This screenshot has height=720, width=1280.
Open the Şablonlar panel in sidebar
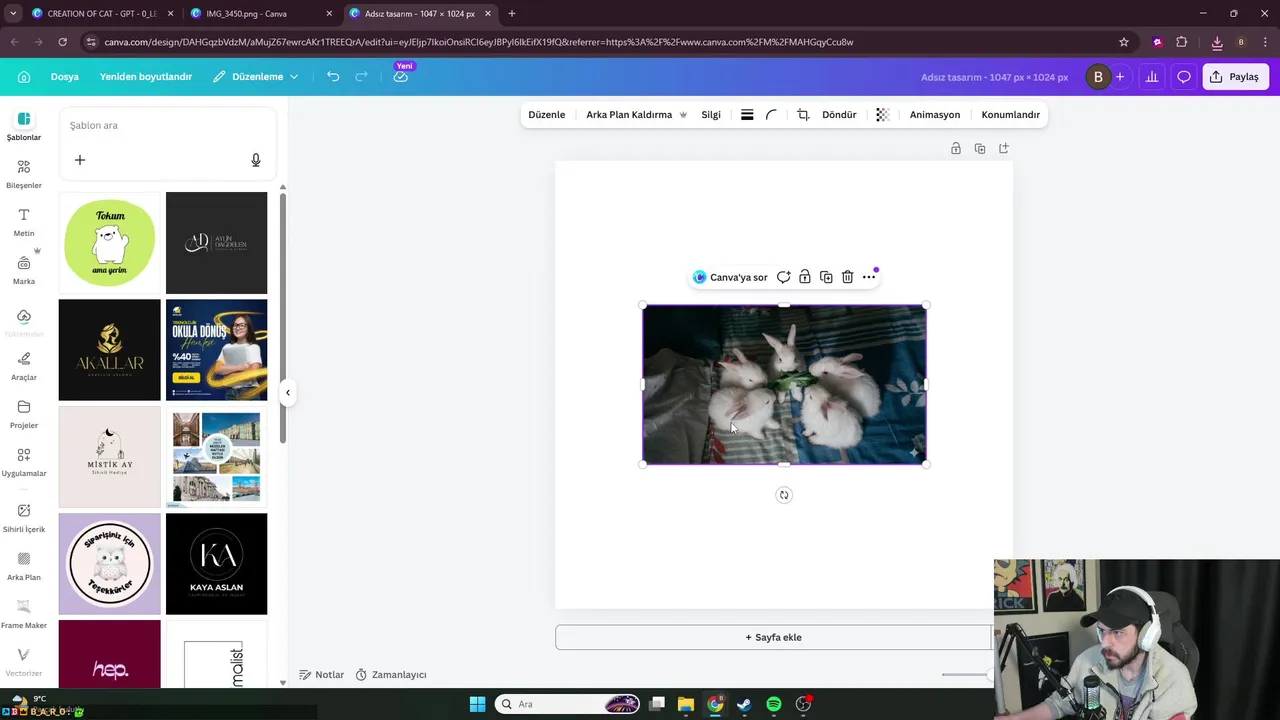coord(24,126)
